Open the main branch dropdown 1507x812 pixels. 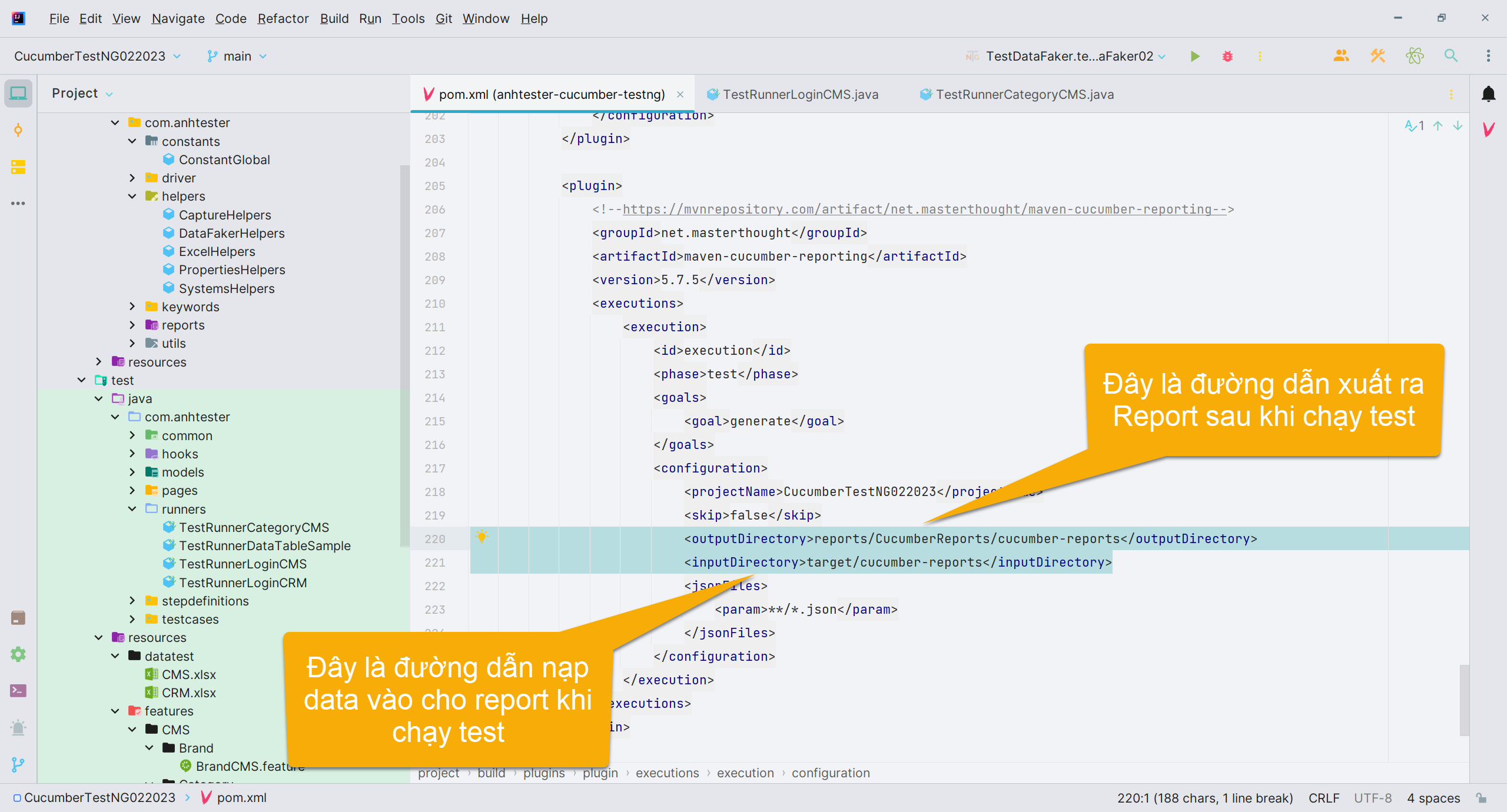click(x=237, y=56)
